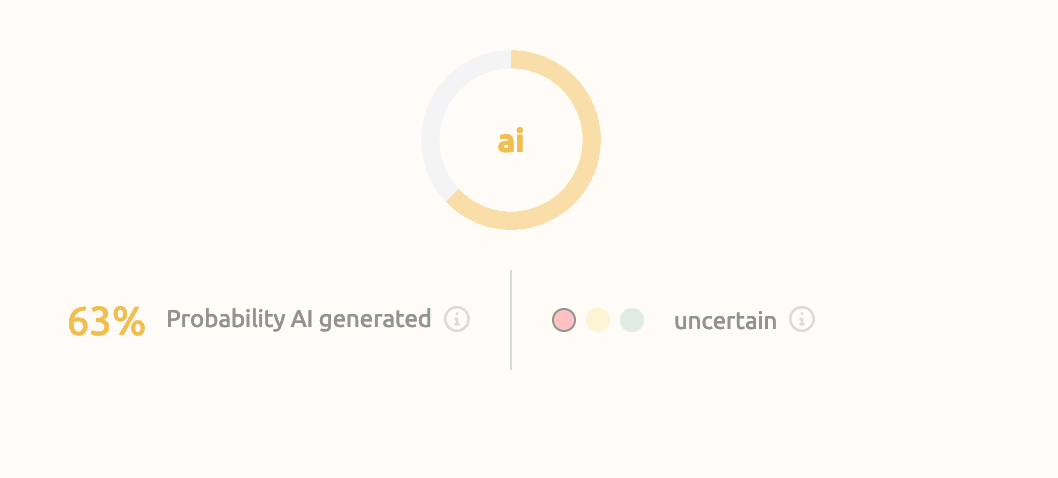The width and height of the screenshot is (1058, 478).
Task: Click the 63% probability value
Action: [107, 321]
